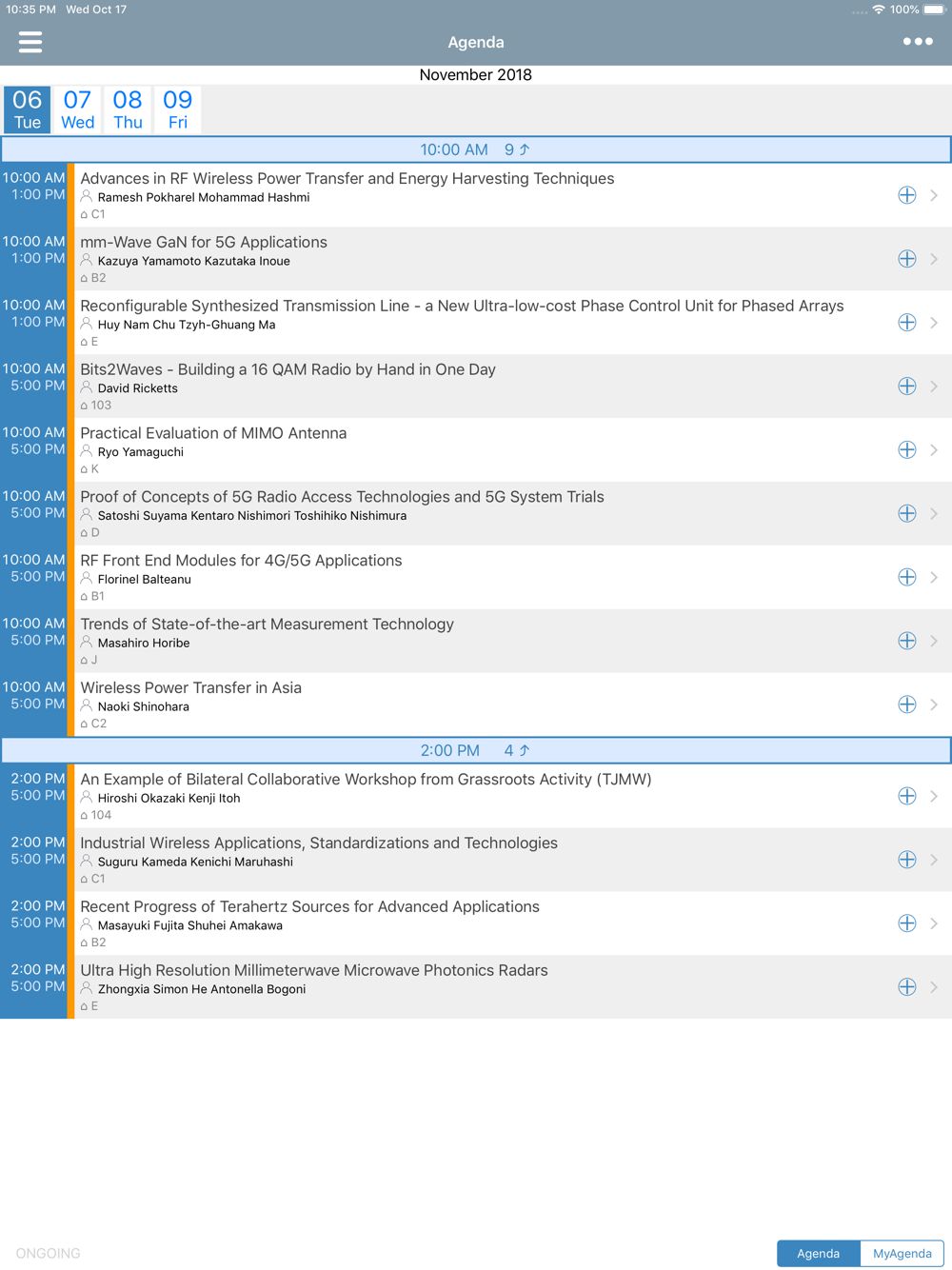Open the three-dots more options

point(918,41)
